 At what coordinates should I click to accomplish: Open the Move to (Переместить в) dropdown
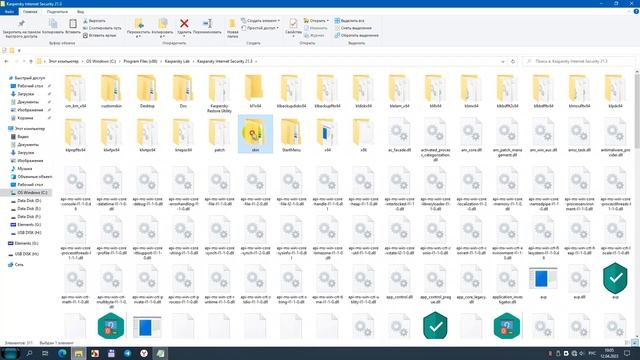(138, 29)
